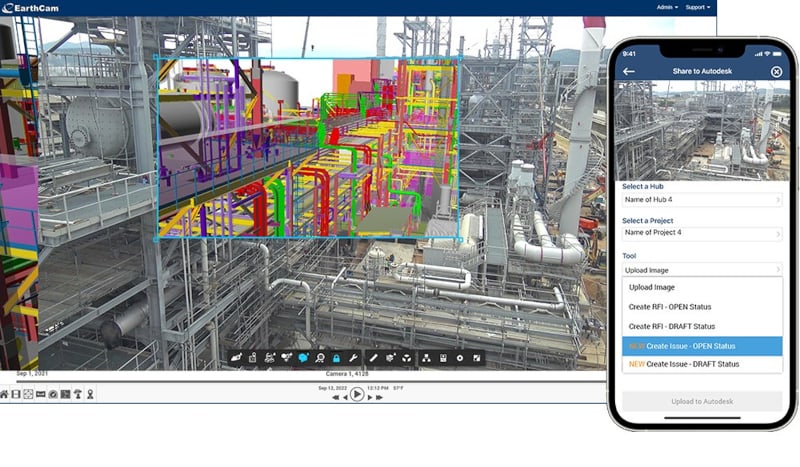
Task: Click the 12:12 PM time text
Action: point(378,388)
